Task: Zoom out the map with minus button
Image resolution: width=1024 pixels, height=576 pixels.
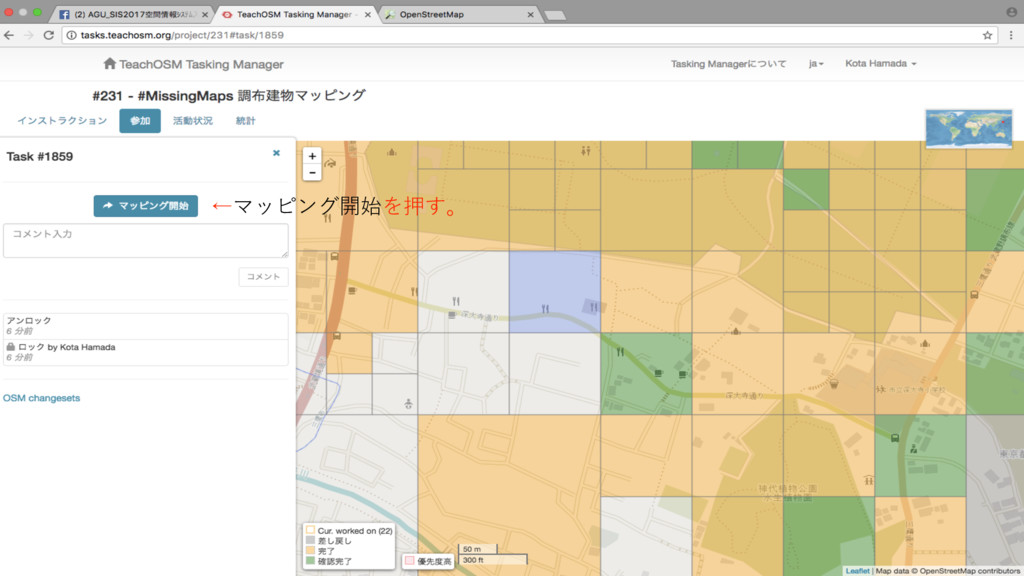Action: tap(312, 172)
